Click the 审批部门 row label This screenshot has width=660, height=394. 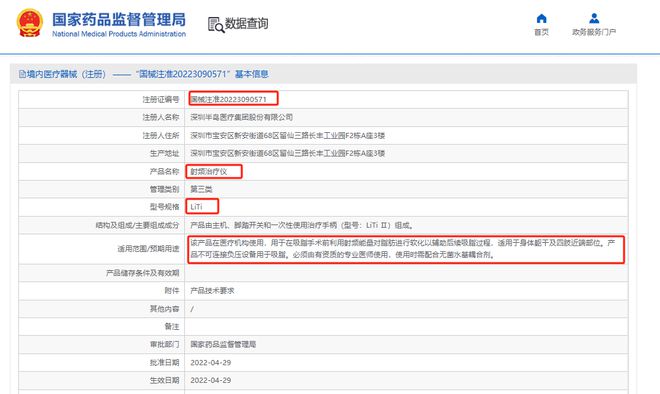(x=164, y=344)
